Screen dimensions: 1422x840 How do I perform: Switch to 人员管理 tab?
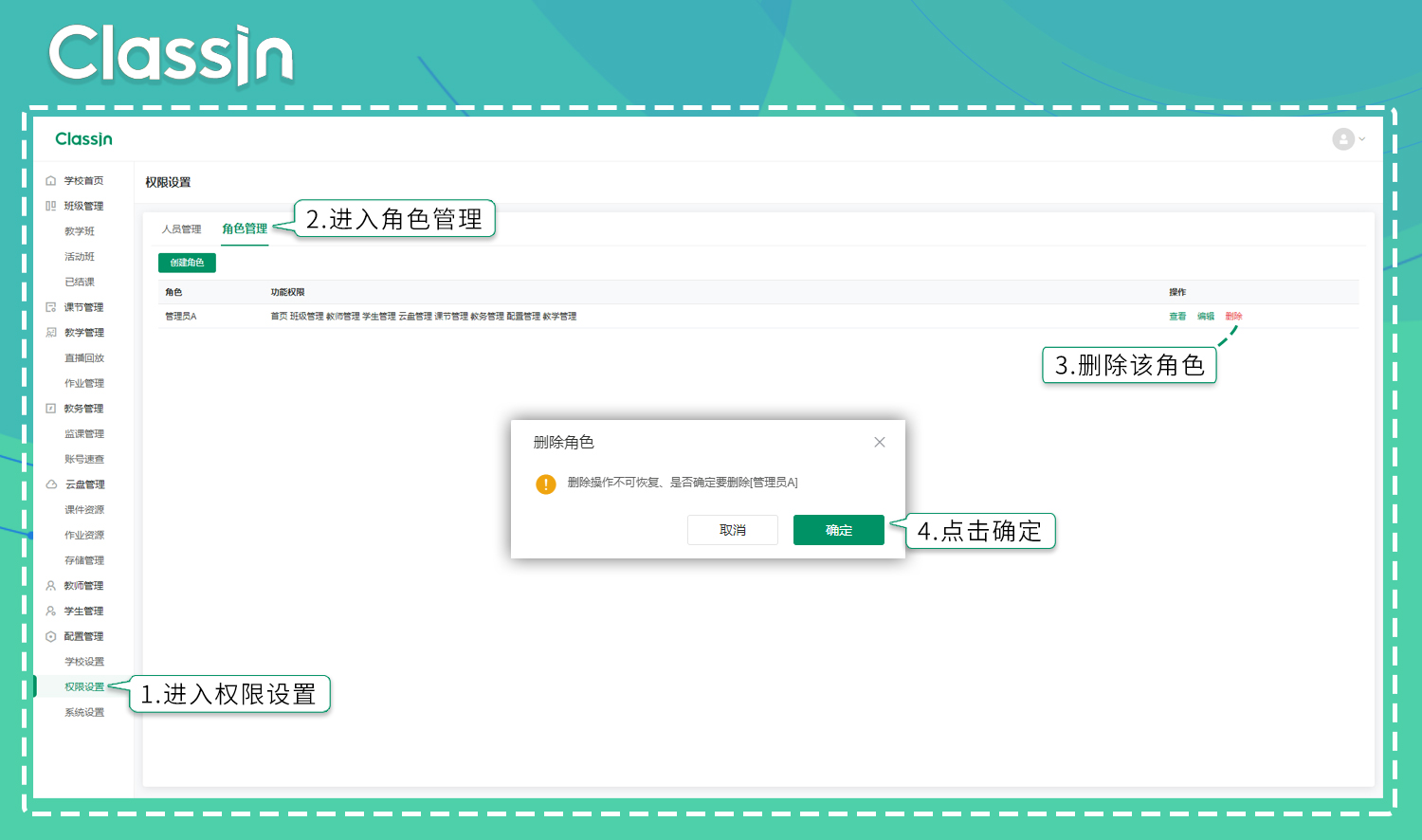(181, 229)
